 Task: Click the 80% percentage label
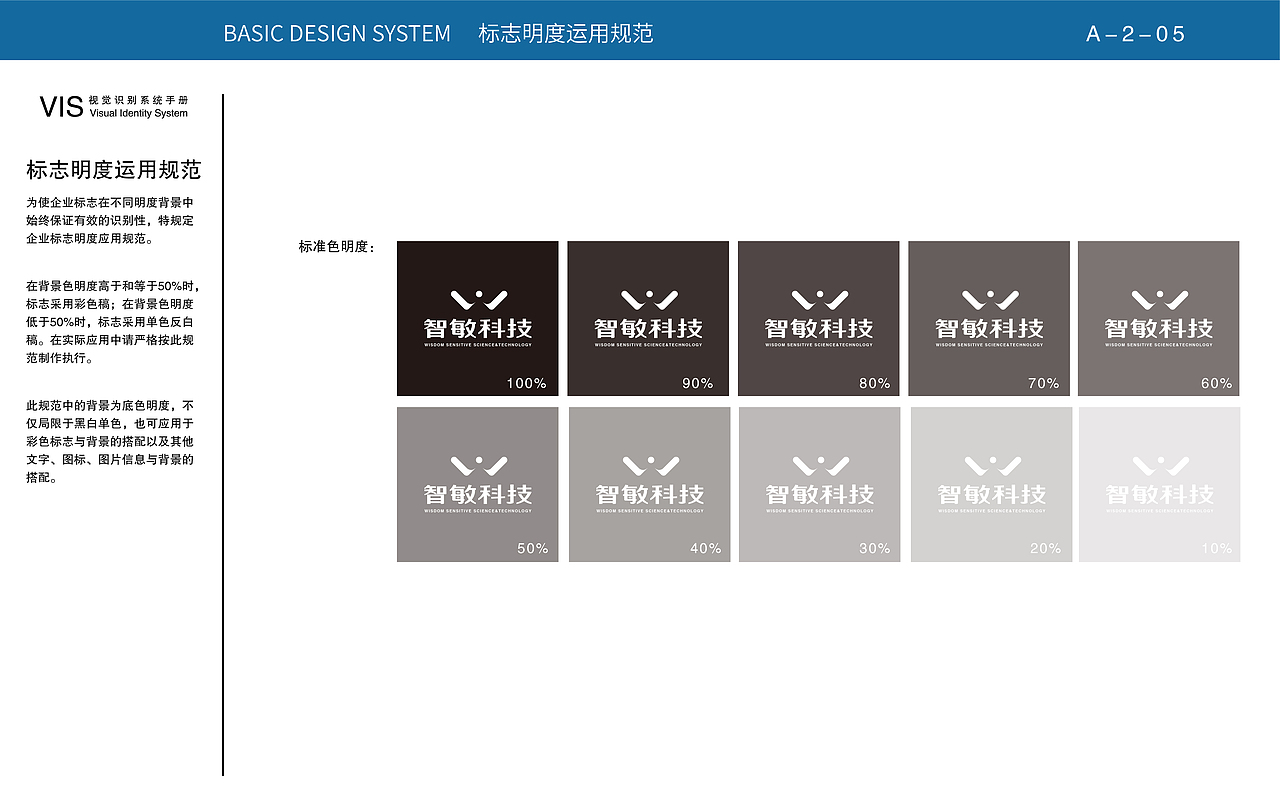click(874, 383)
